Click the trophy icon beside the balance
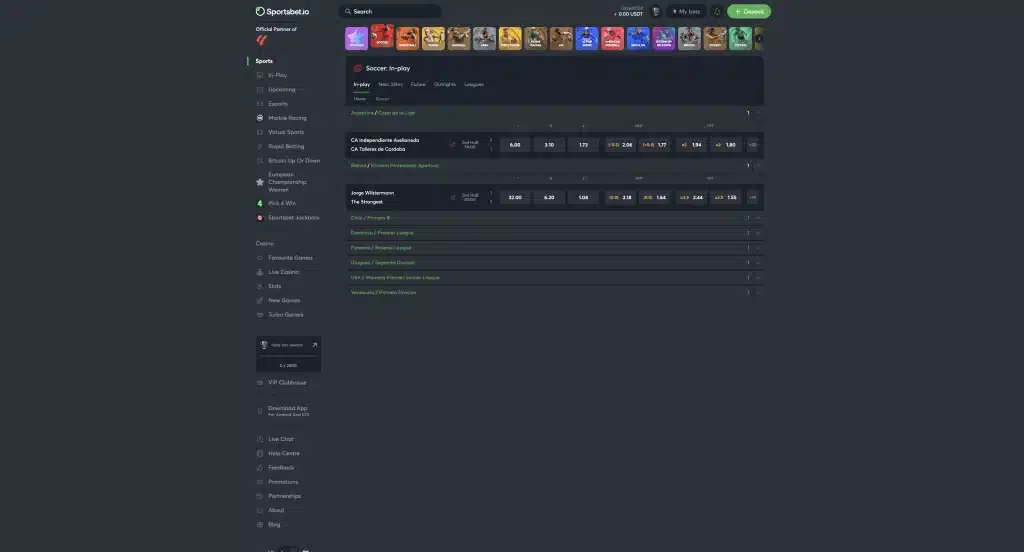The image size is (1024, 552). (656, 12)
